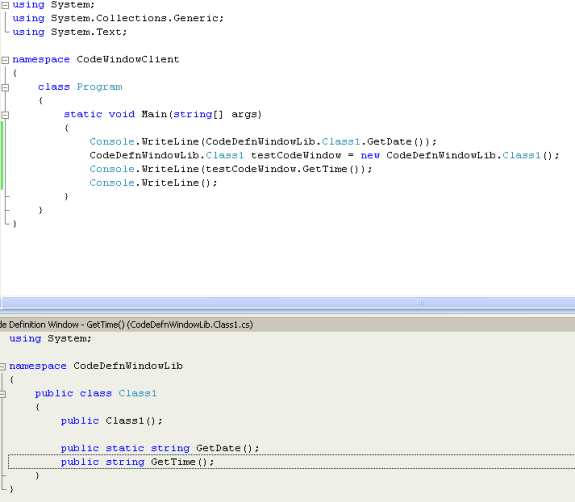Click 'CodeDefnWindowLib' namespace name in definition window
The width and height of the screenshot is (575, 502).
(x=128, y=366)
